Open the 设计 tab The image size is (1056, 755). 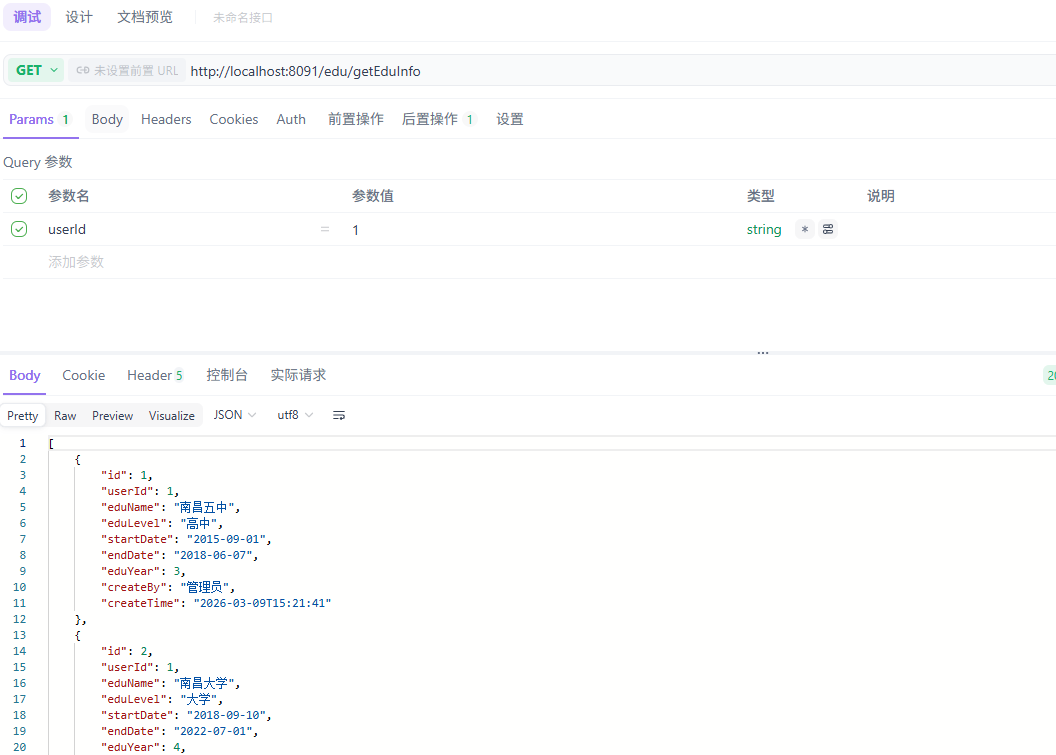(x=79, y=17)
